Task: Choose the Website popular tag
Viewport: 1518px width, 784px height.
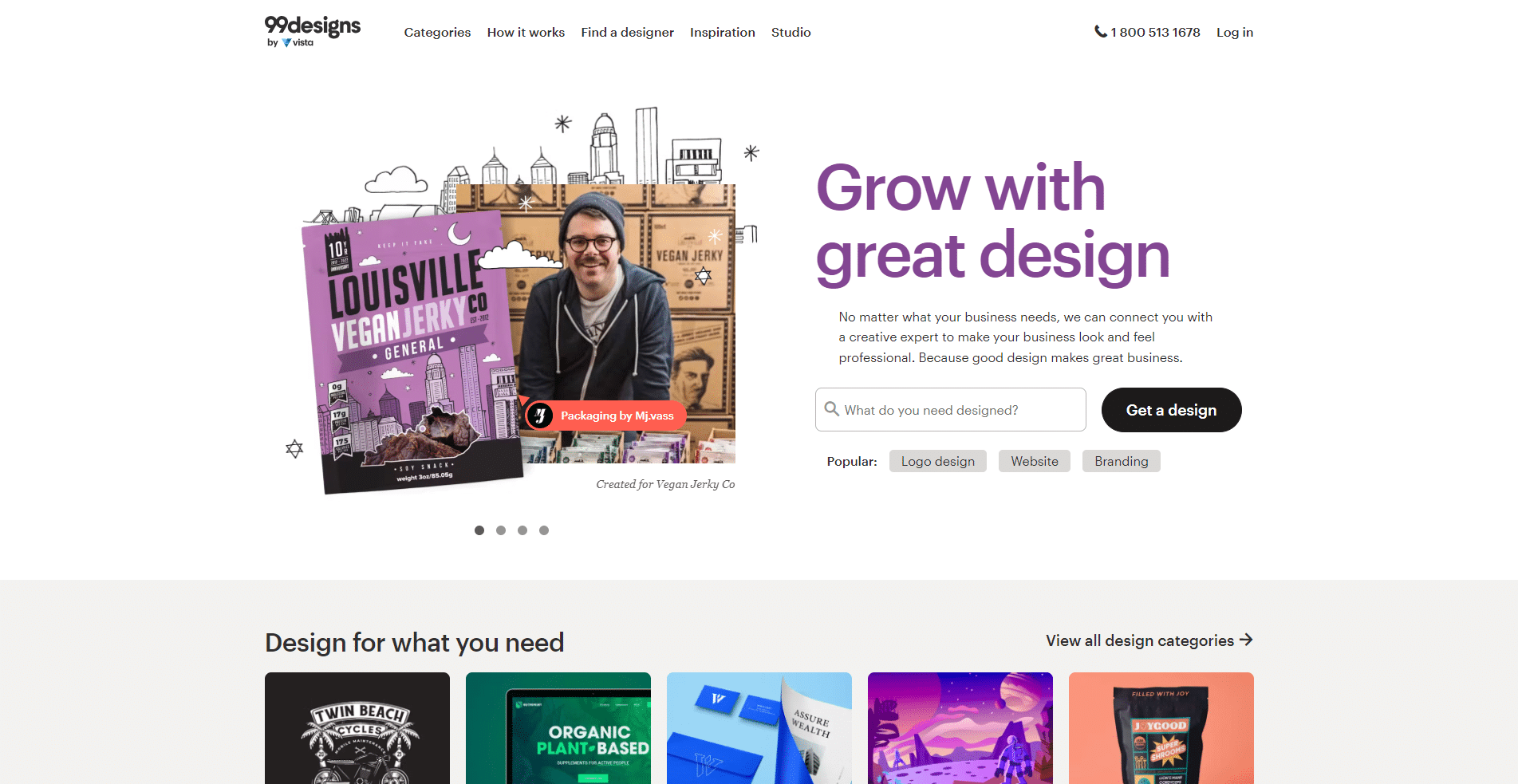Action: point(1035,461)
